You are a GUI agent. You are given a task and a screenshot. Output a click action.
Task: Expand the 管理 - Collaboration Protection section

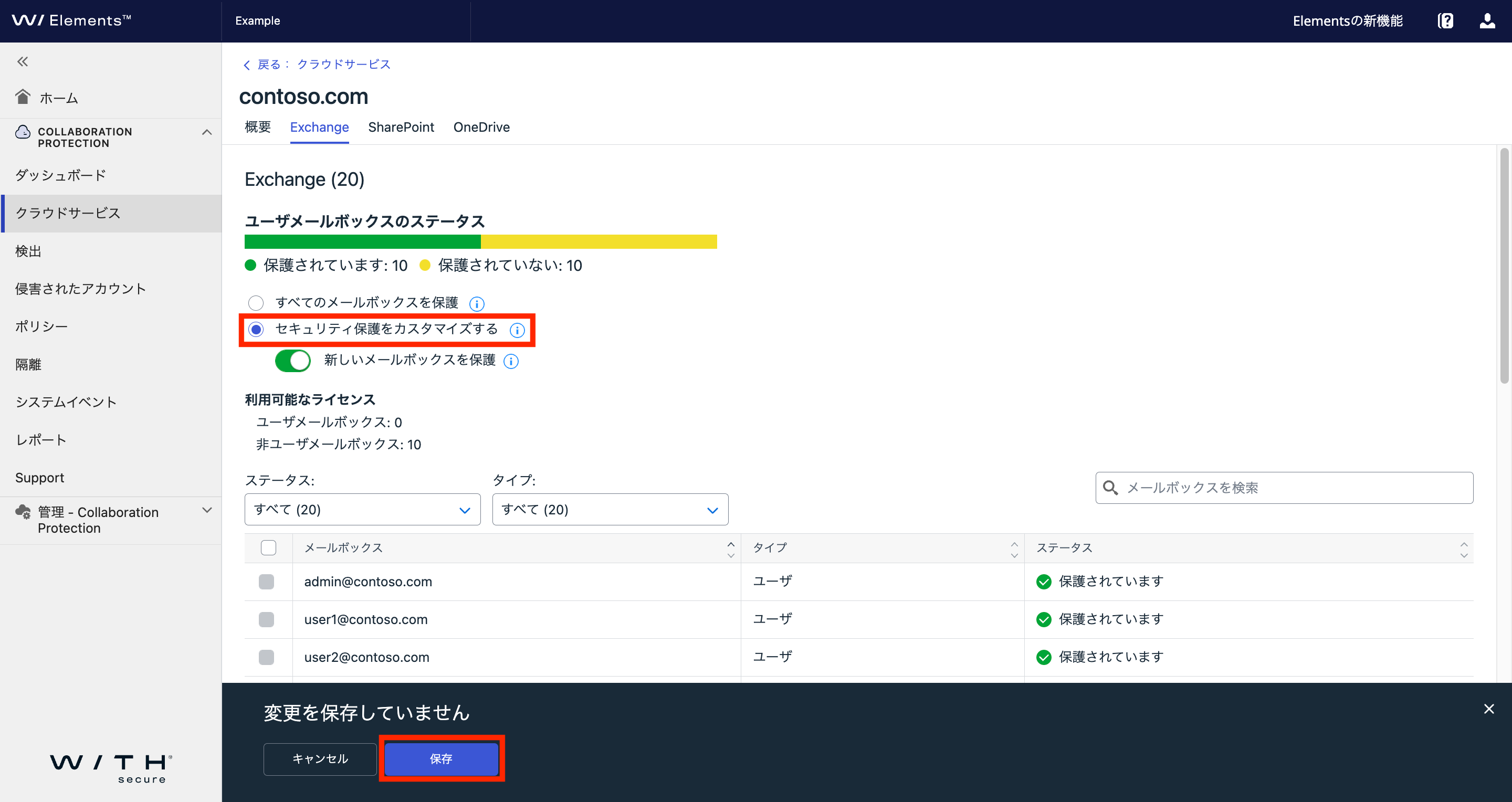(207, 510)
